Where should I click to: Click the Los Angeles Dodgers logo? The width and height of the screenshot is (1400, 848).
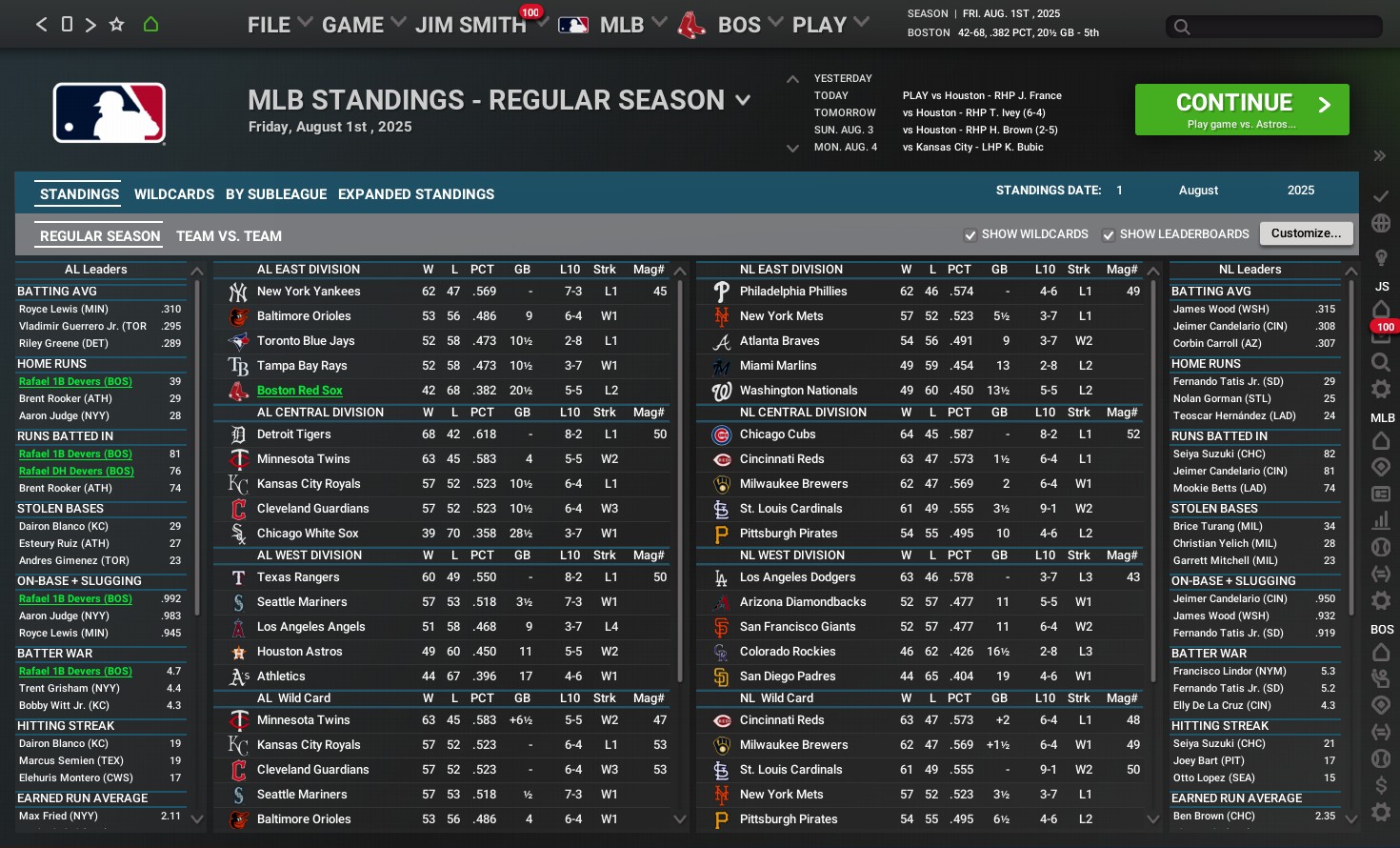pos(722,577)
